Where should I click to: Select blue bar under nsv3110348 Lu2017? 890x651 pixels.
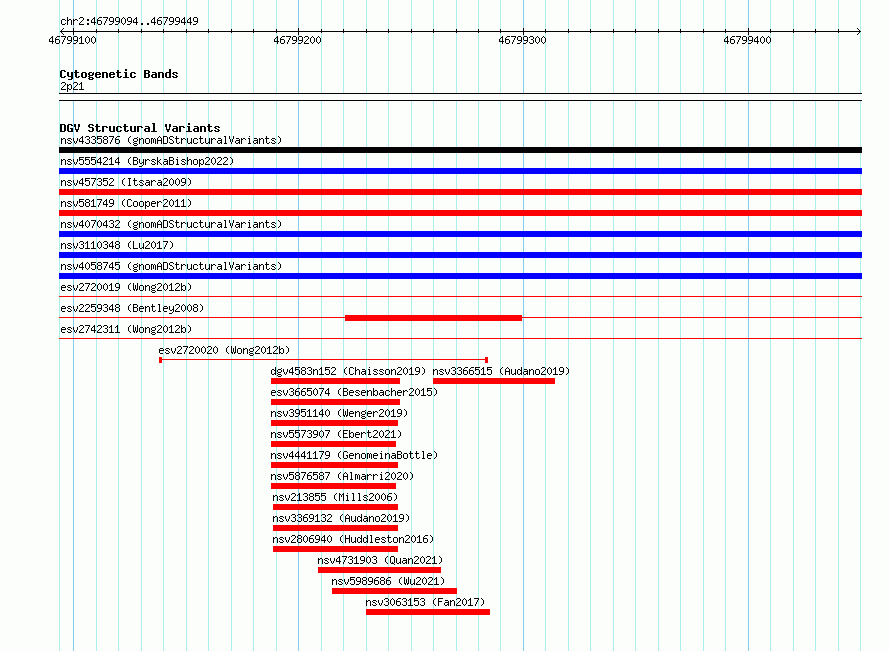460,255
